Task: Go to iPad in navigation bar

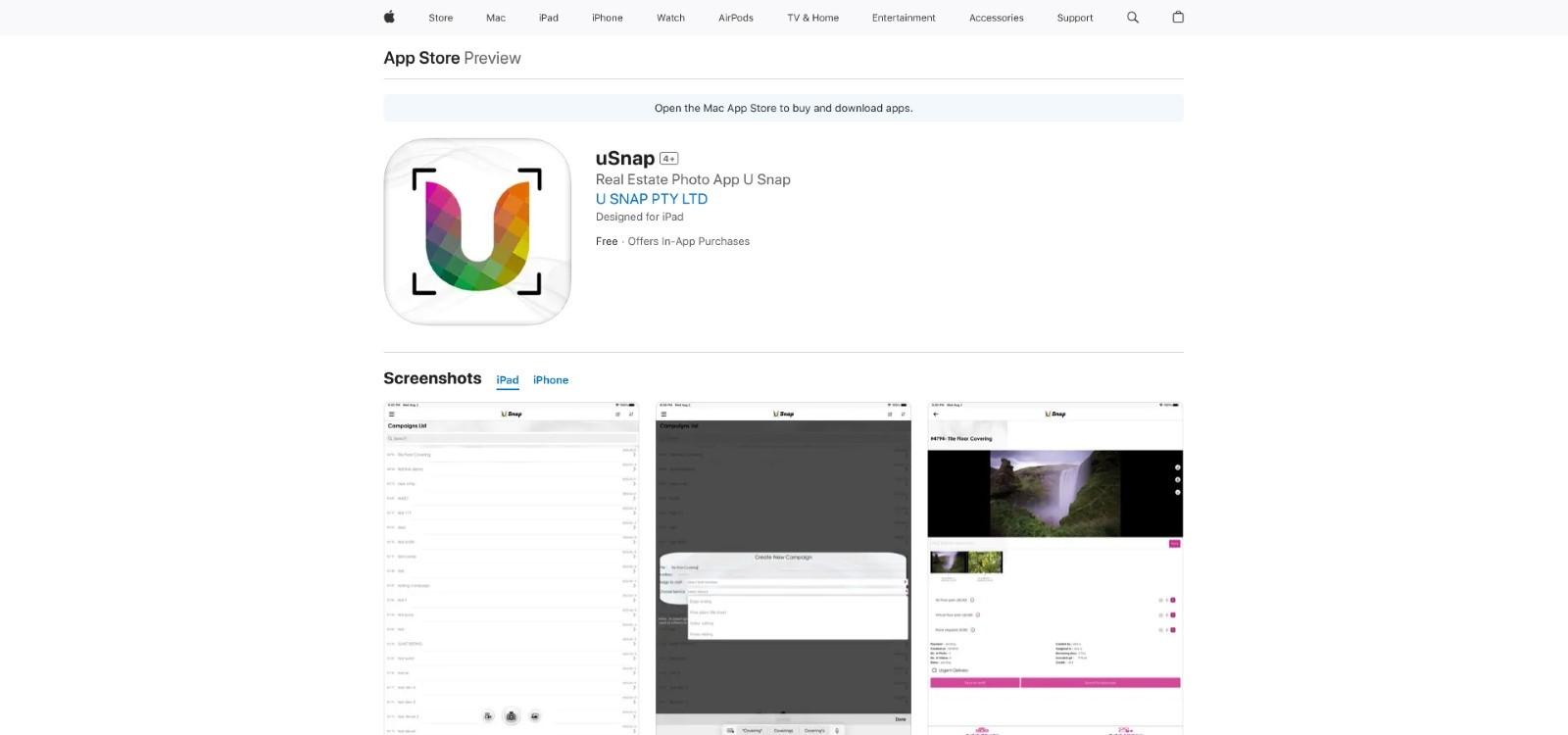Action: point(549,18)
